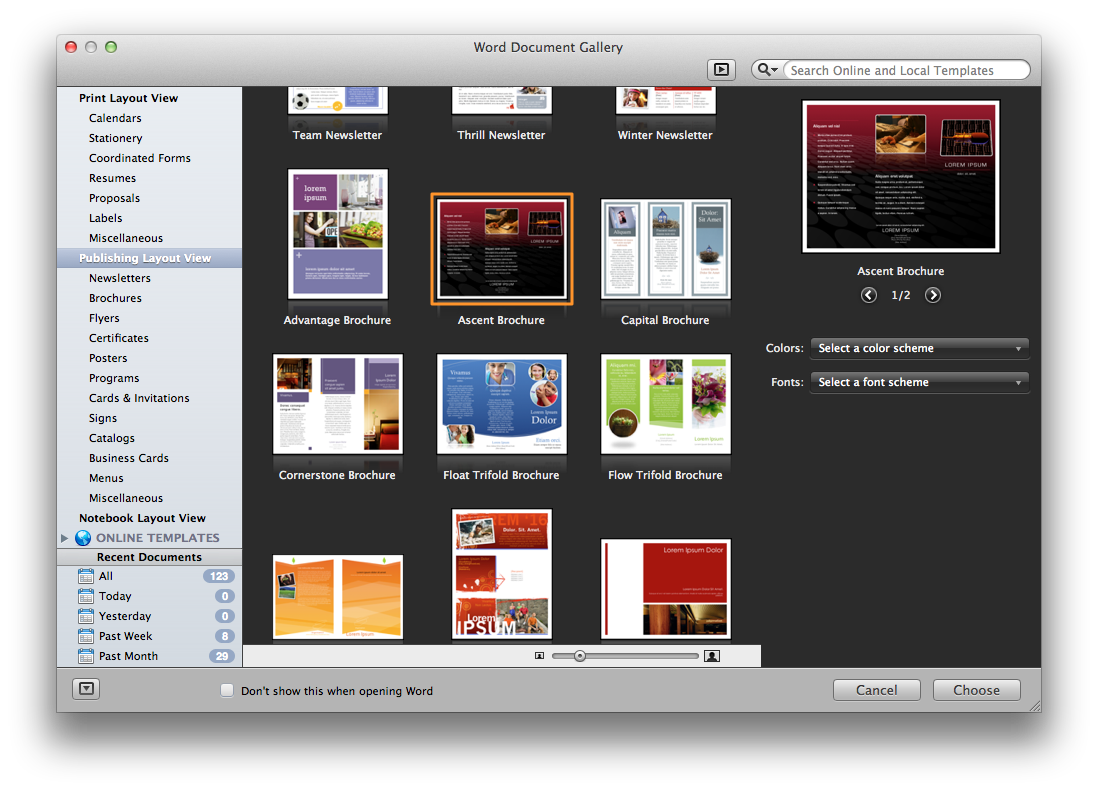The width and height of the screenshot is (1098, 791).
Task: Open the Labels category
Action: pos(105,218)
